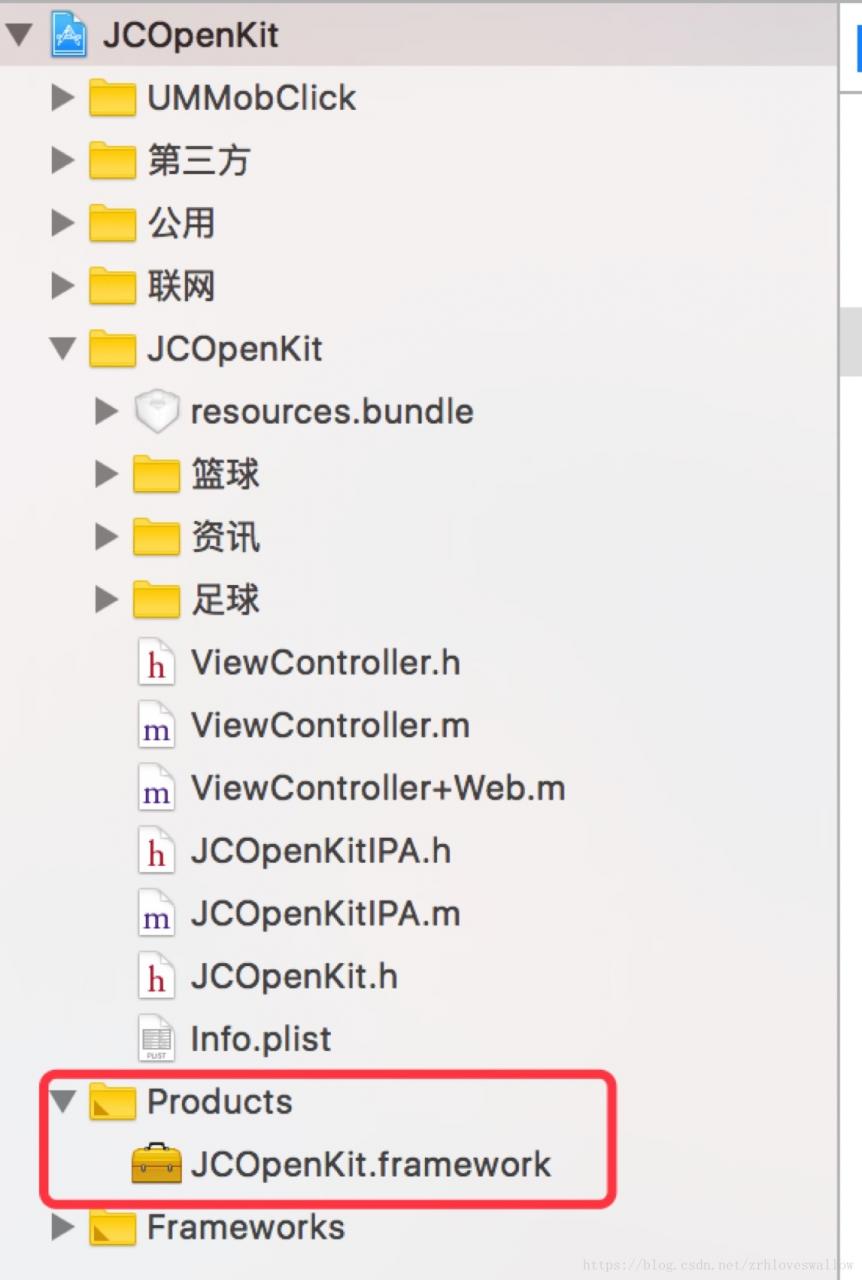Expand the 第三方 folder

click(63, 160)
